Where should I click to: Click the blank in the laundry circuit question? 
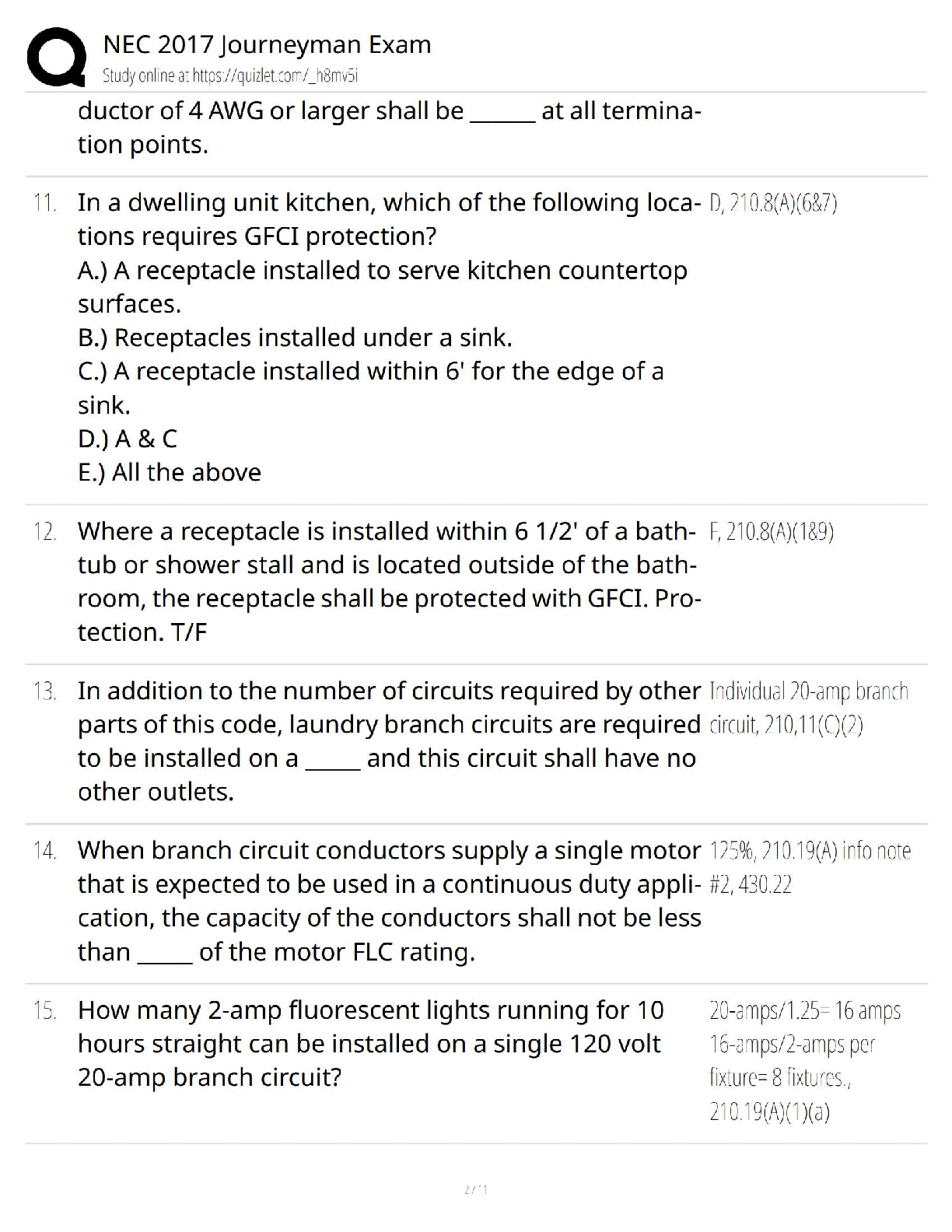click(x=332, y=760)
